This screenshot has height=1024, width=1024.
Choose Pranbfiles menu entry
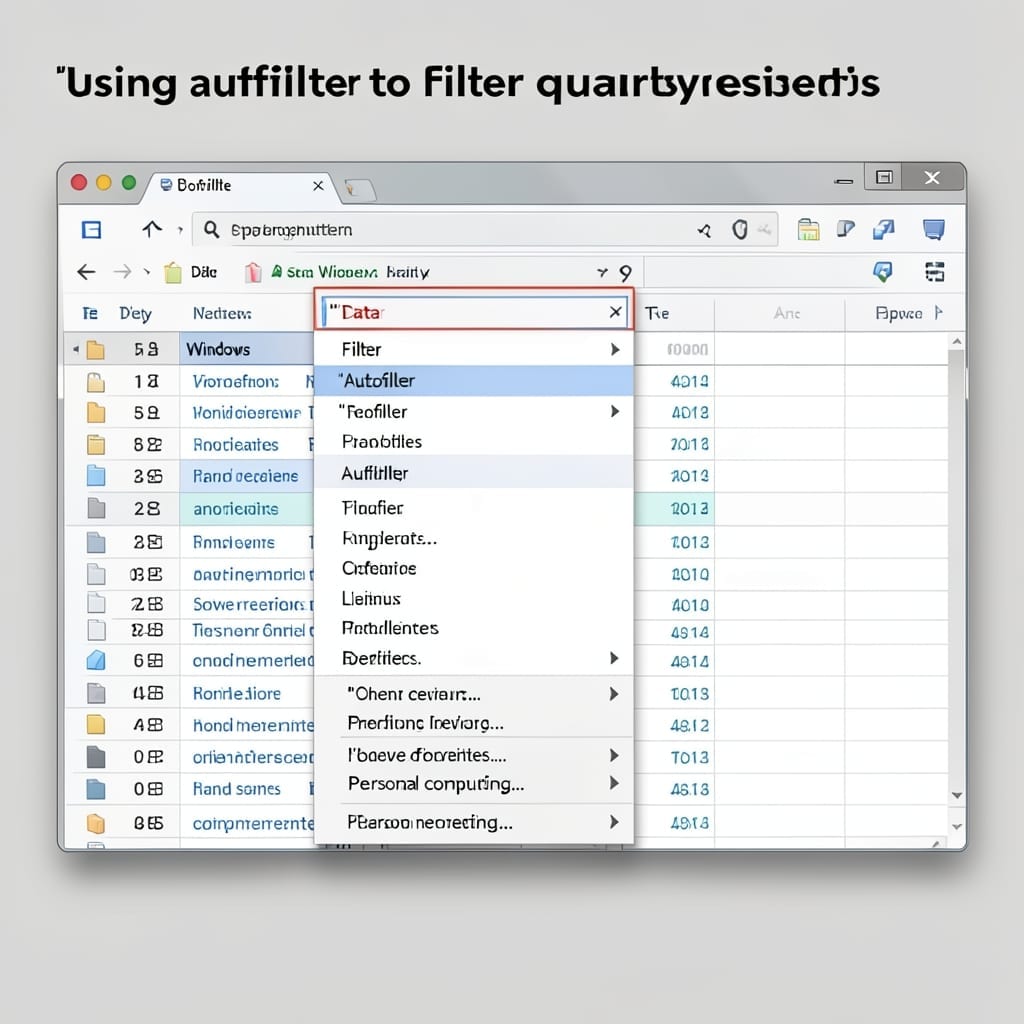click(474, 442)
